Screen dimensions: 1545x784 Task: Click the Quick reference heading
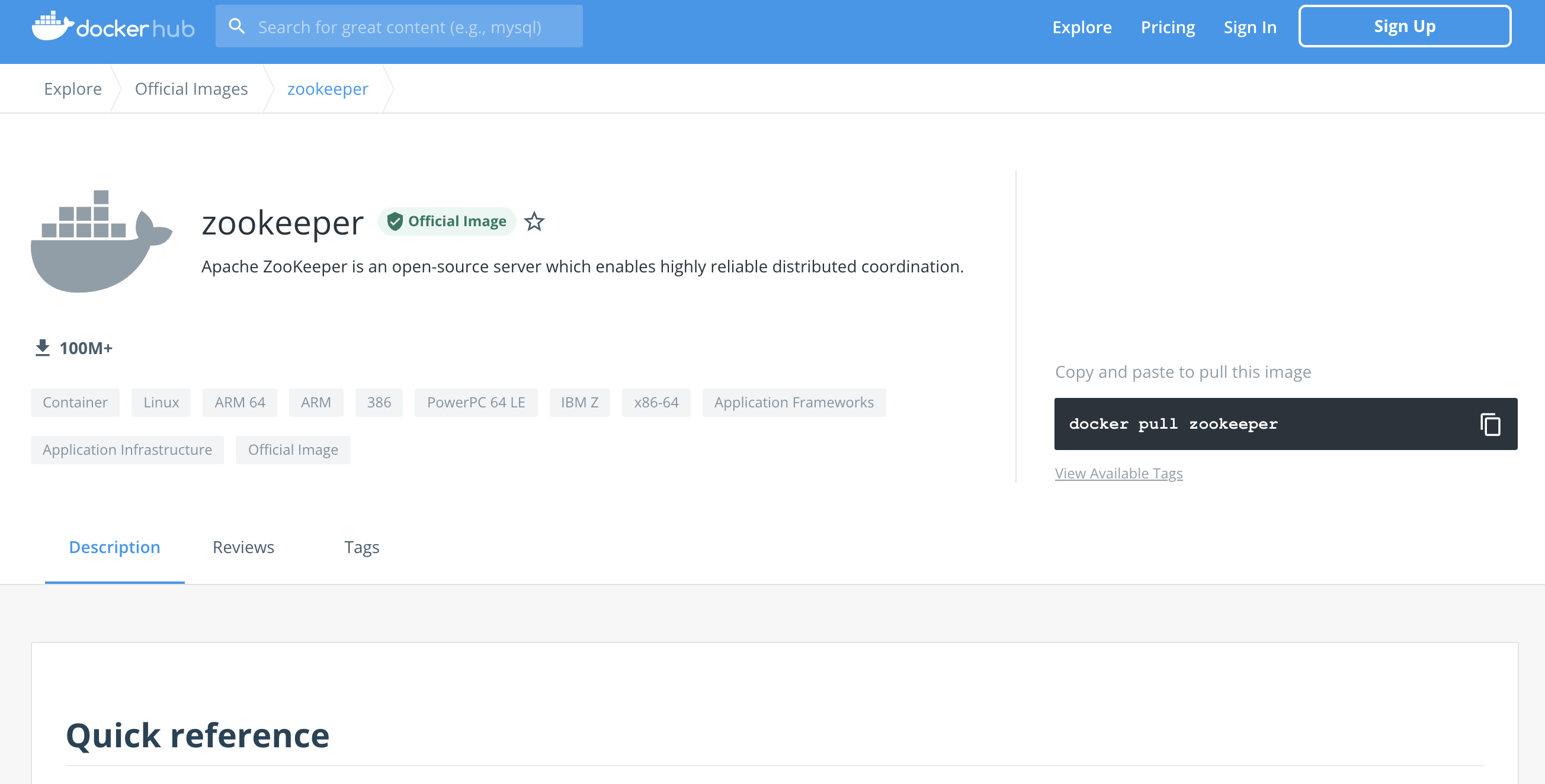pyautogui.click(x=197, y=735)
